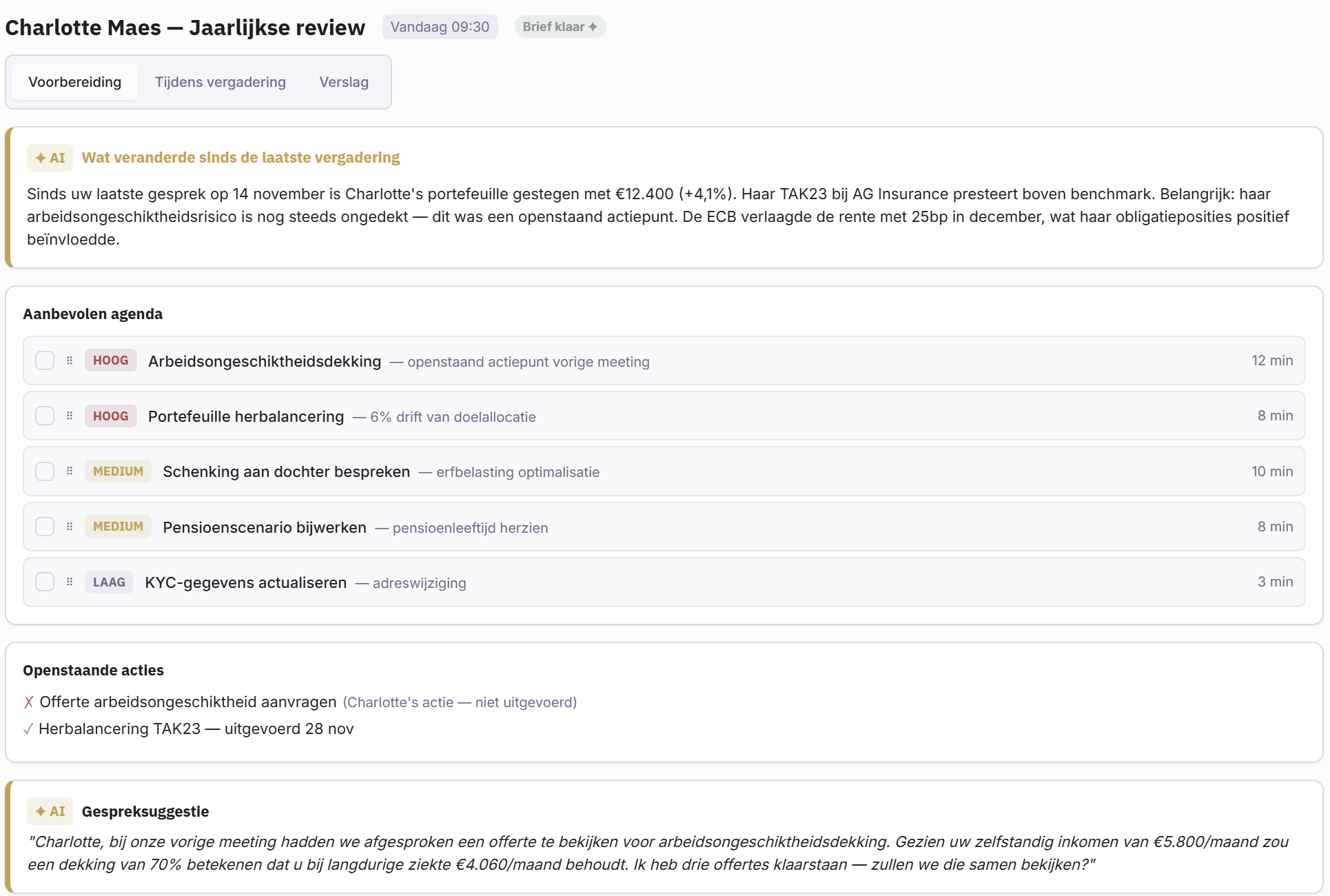Click the 'Vandaag 09:30' time badge
Viewport: 1330px width, 896px height.
[440, 27]
